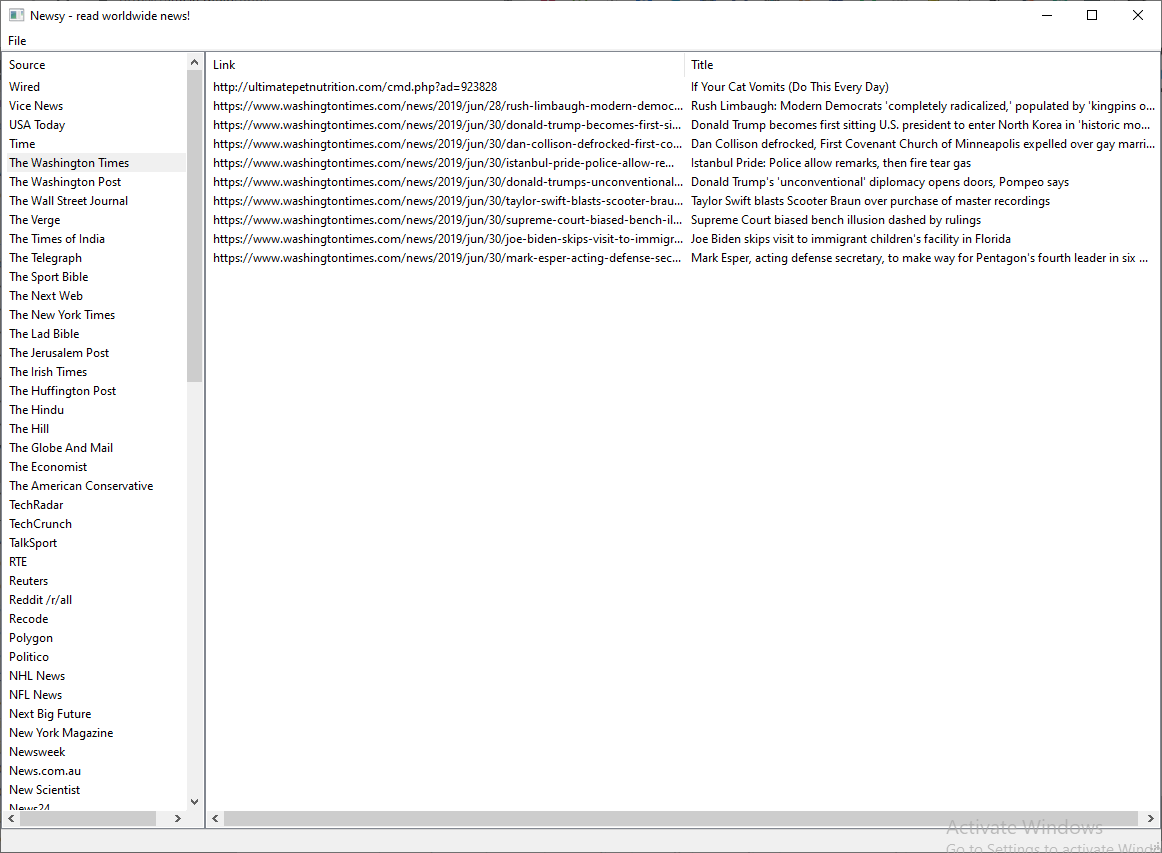Viewport: 1162px width, 853px height.
Task: Click the Title column header
Action: pos(702,65)
